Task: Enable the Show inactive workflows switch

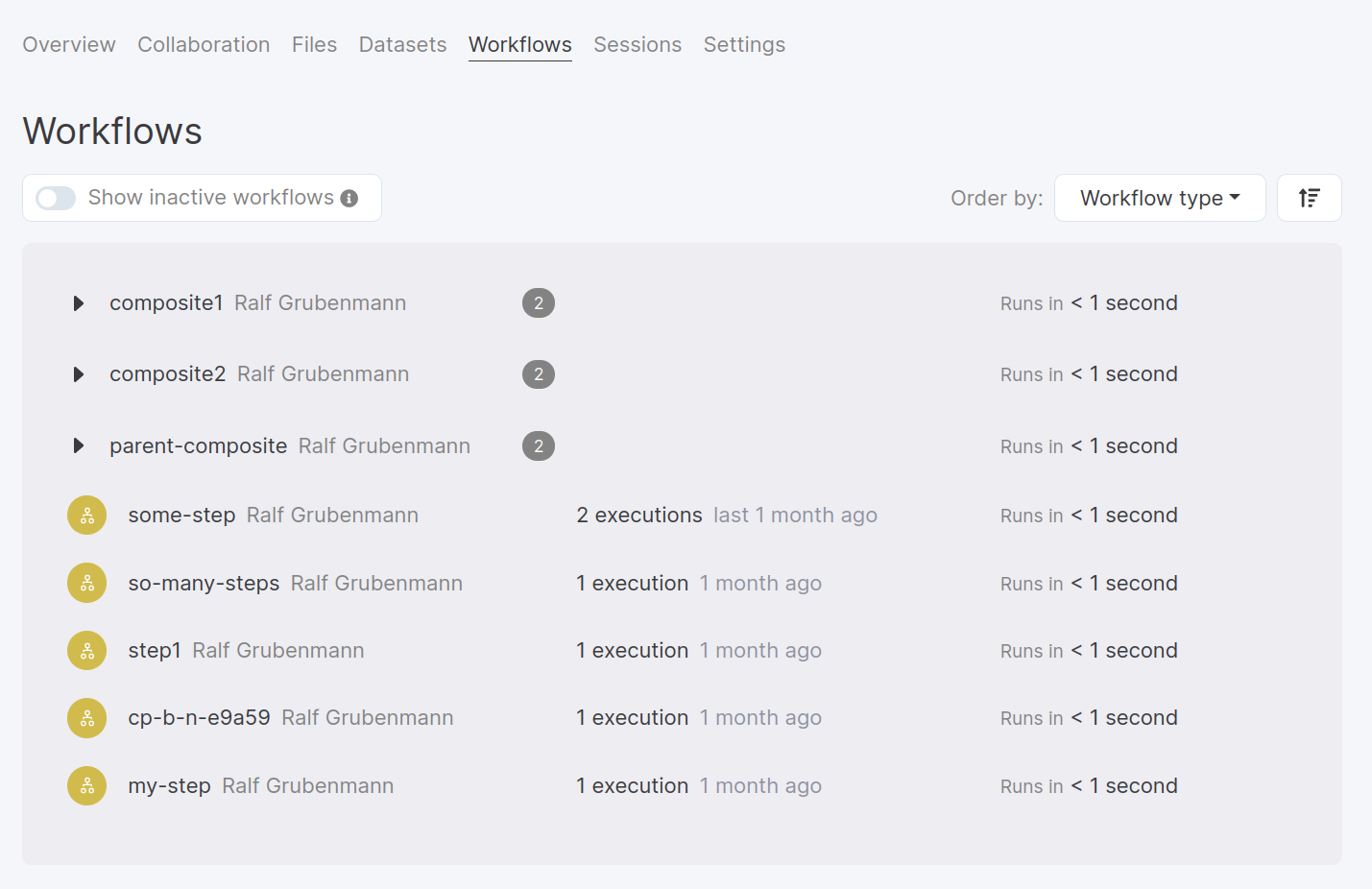Action: click(x=56, y=198)
